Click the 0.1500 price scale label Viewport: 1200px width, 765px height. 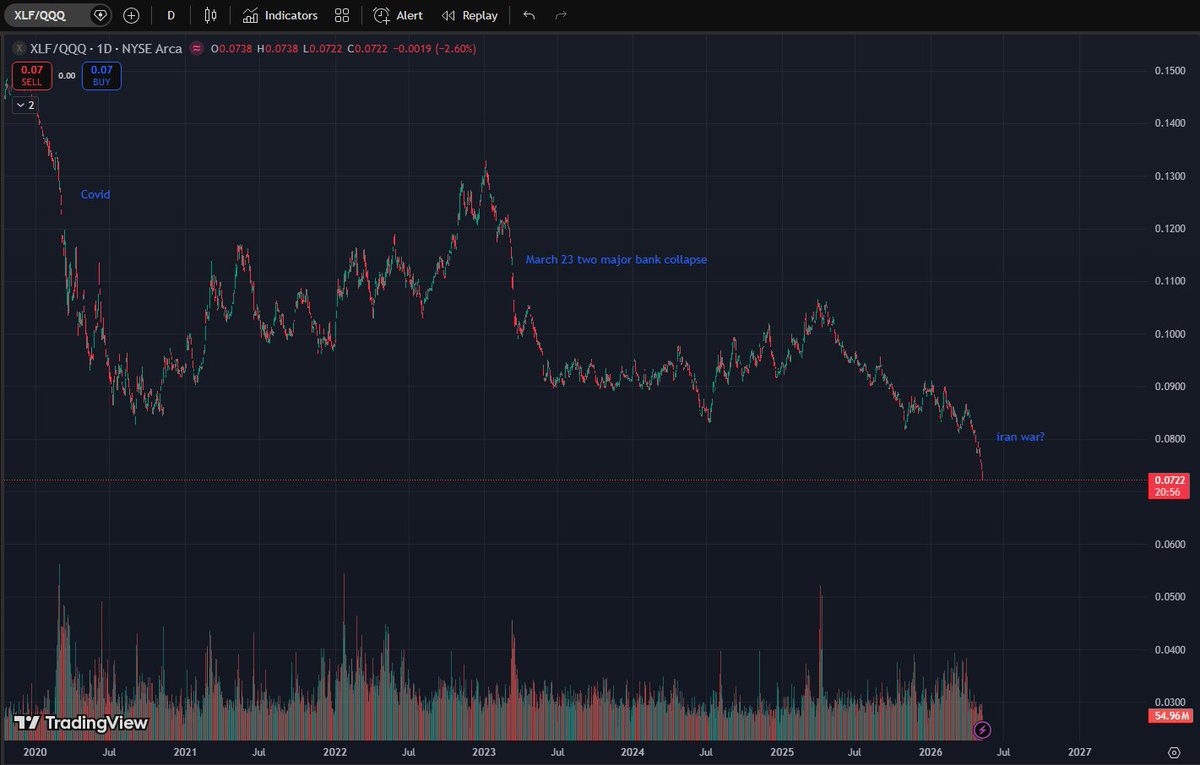[x=1169, y=71]
